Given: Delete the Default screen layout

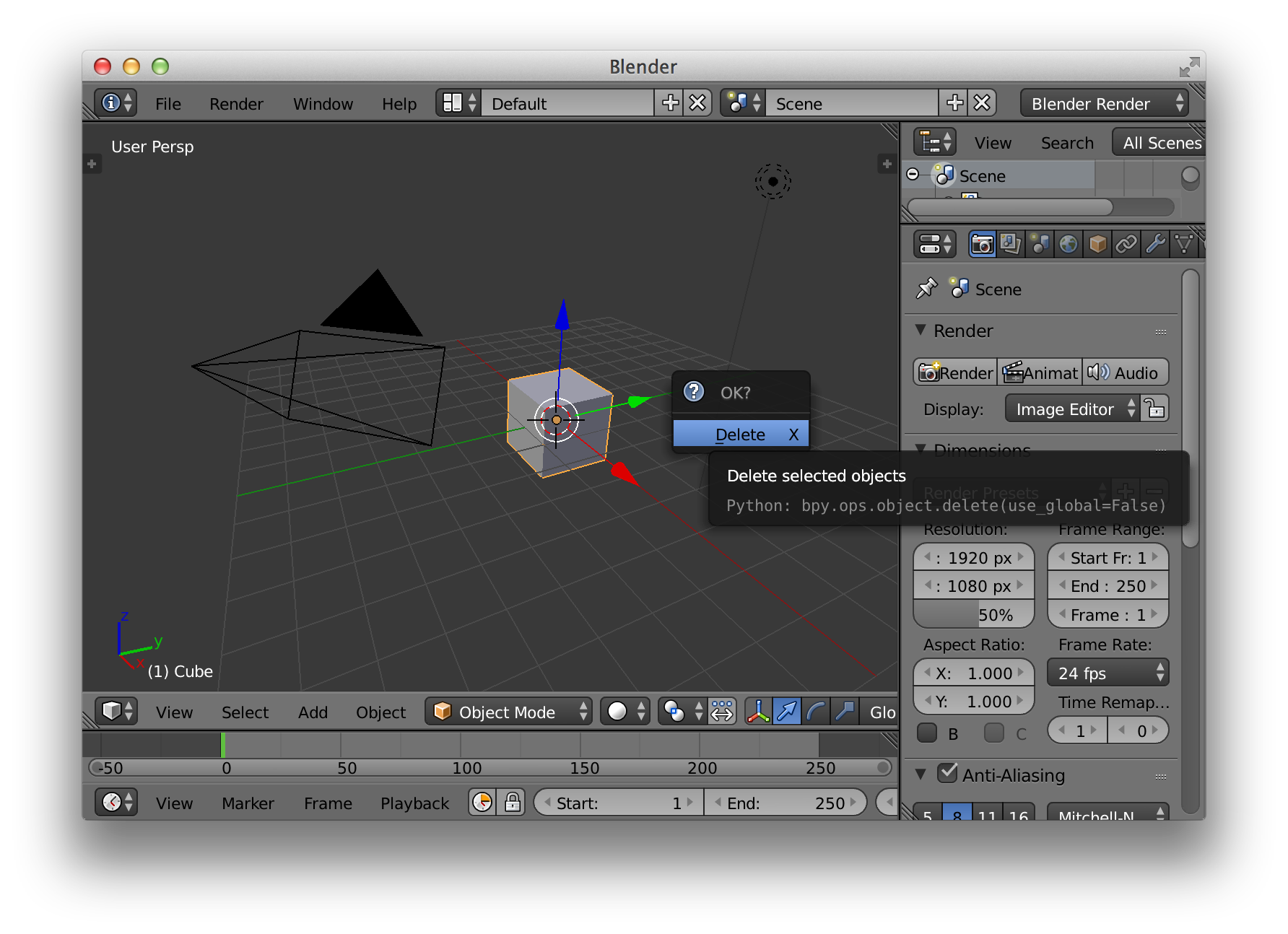Looking at the screenshot, I should point(697,103).
